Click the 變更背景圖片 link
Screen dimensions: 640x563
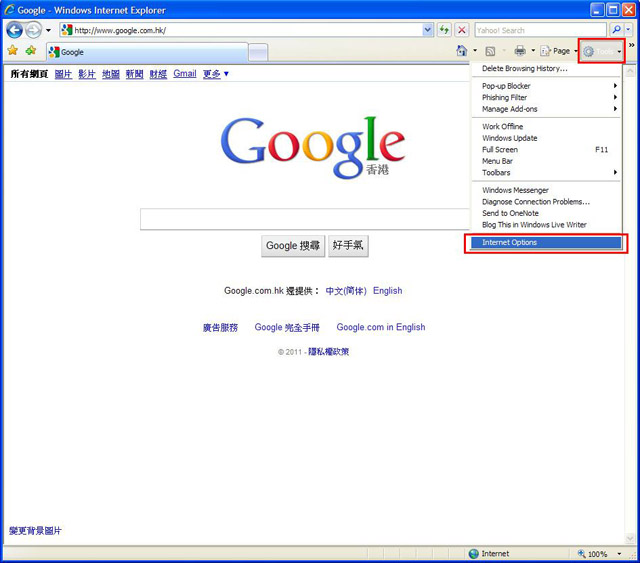tap(35, 531)
